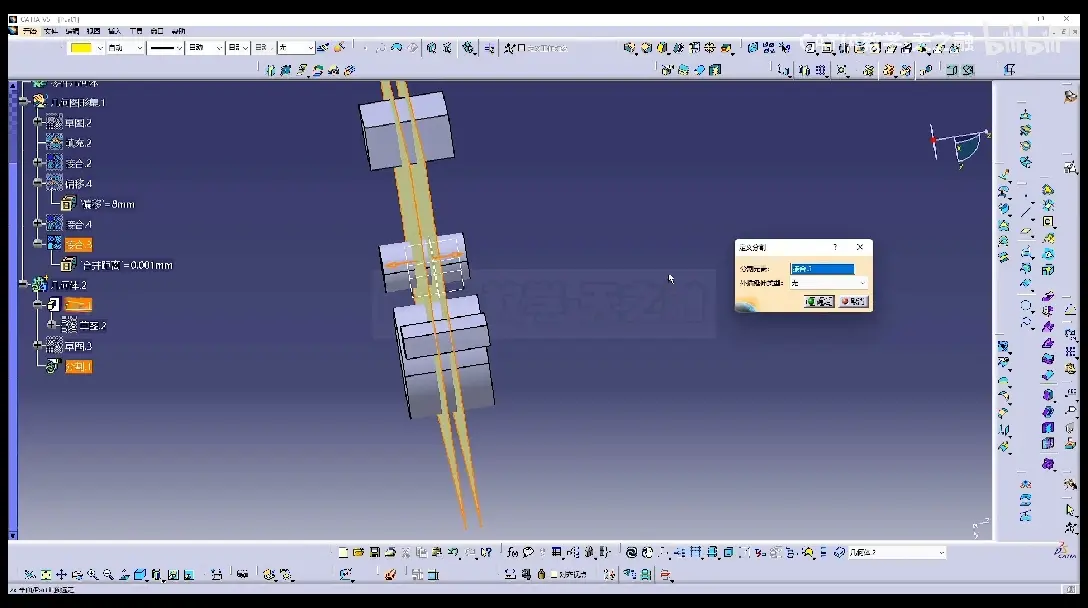The image size is (1088, 608).
Task: Collapse the 偏移.4 tree node
Action: click(x=38, y=183)
